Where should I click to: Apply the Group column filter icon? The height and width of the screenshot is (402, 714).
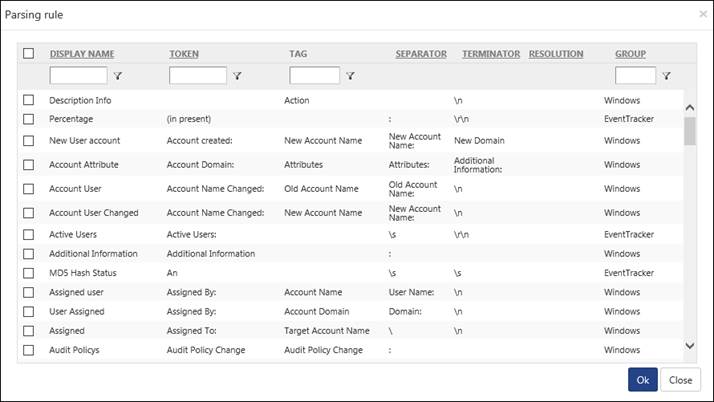point(666,76)
